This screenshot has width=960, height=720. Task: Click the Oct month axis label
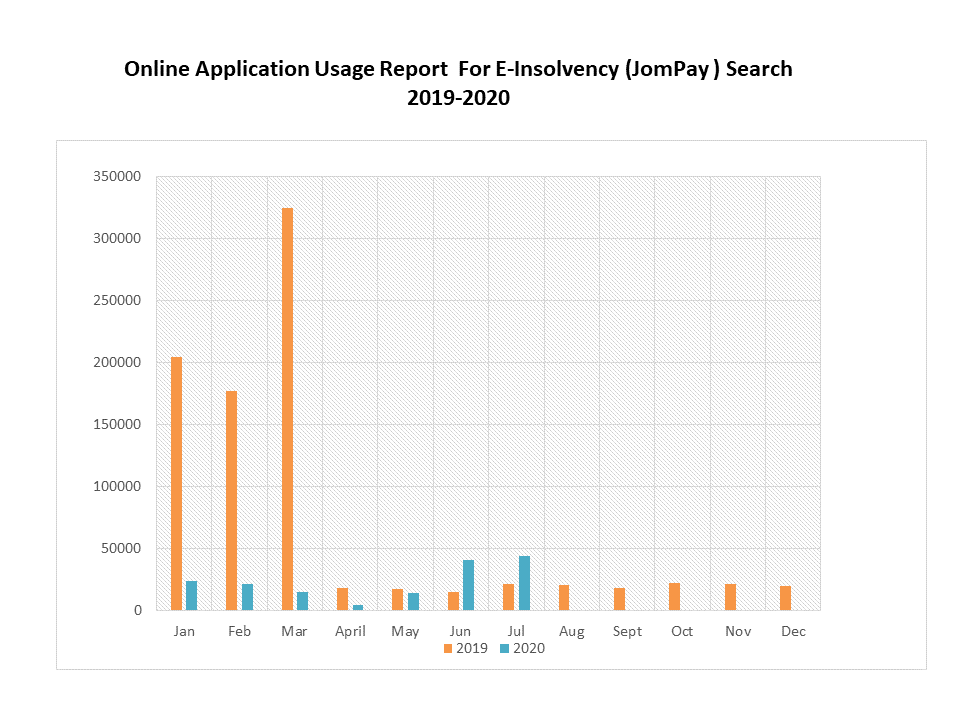click(682, 631)
